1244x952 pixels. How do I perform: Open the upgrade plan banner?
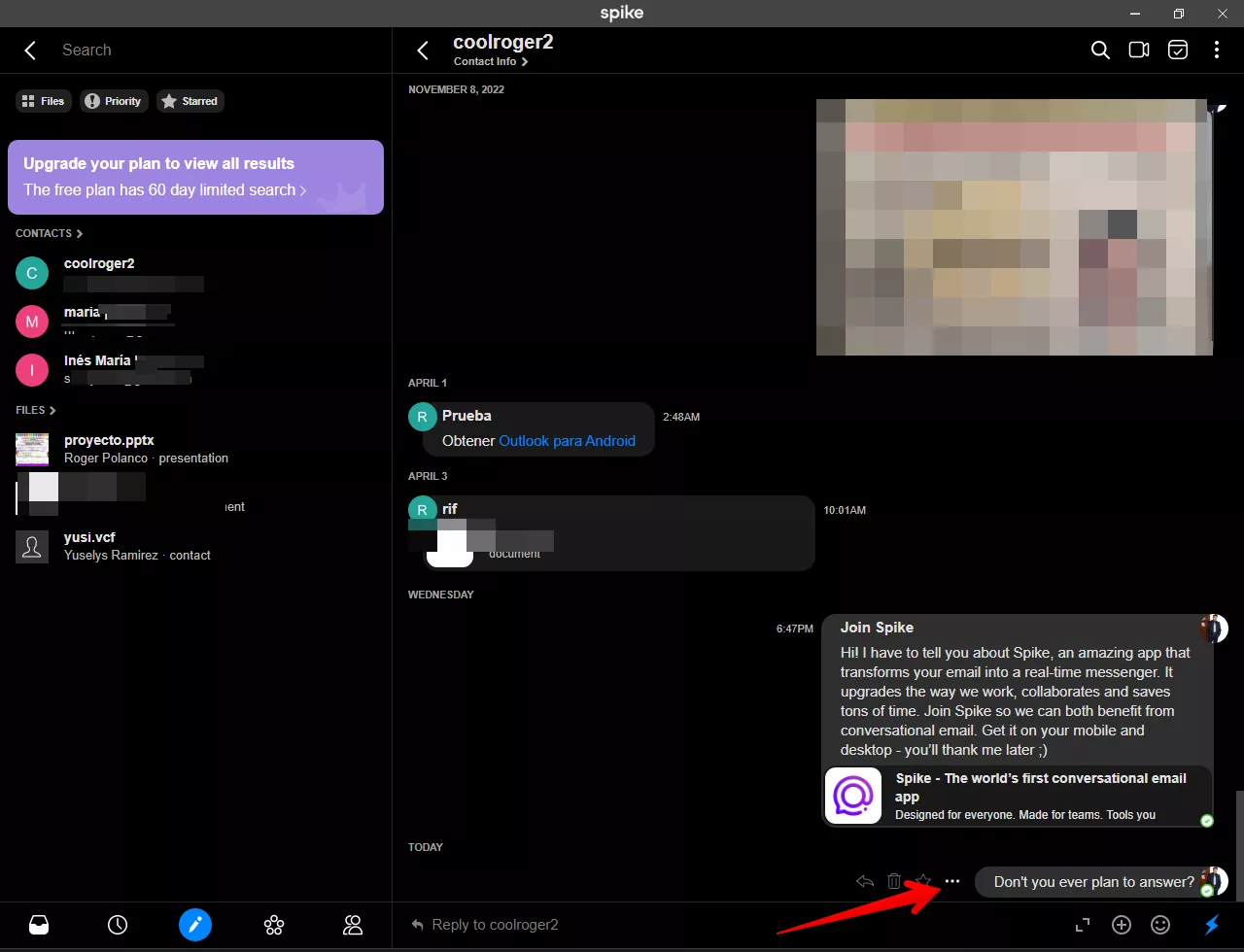coord(195,177)
